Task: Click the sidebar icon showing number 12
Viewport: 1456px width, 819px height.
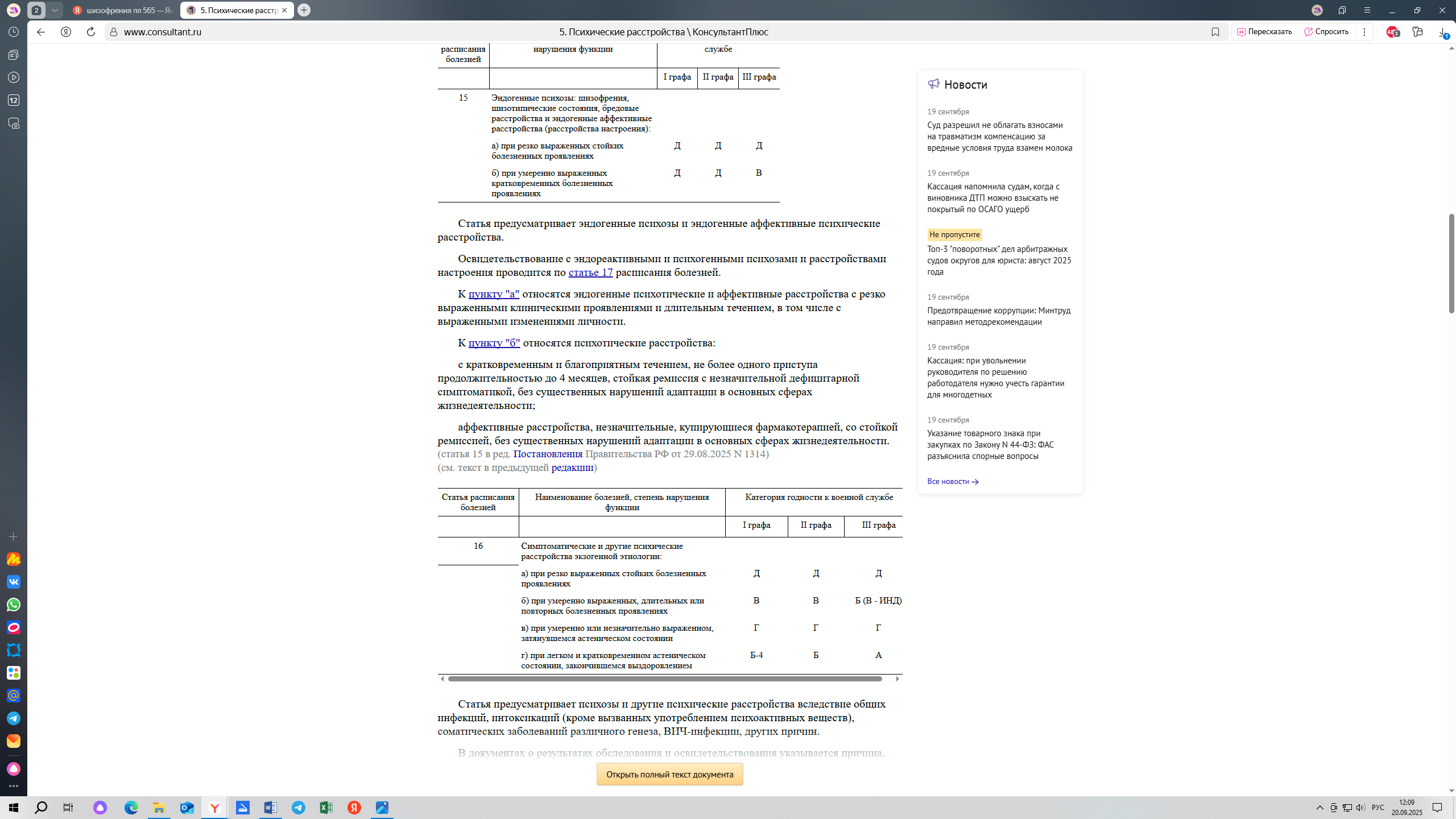Action: (14, 100)
